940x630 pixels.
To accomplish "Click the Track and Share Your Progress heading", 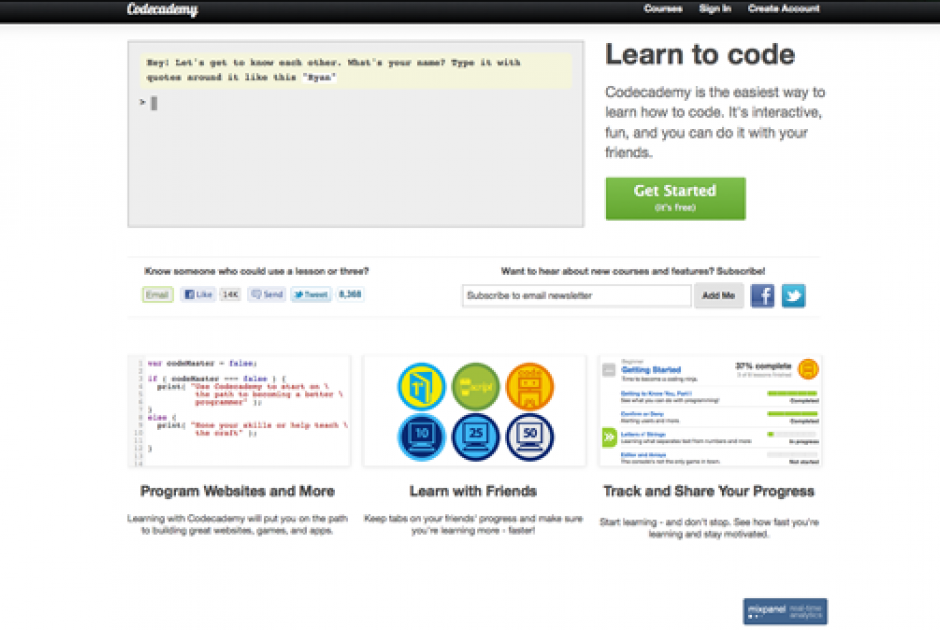I will pos(709,492).
